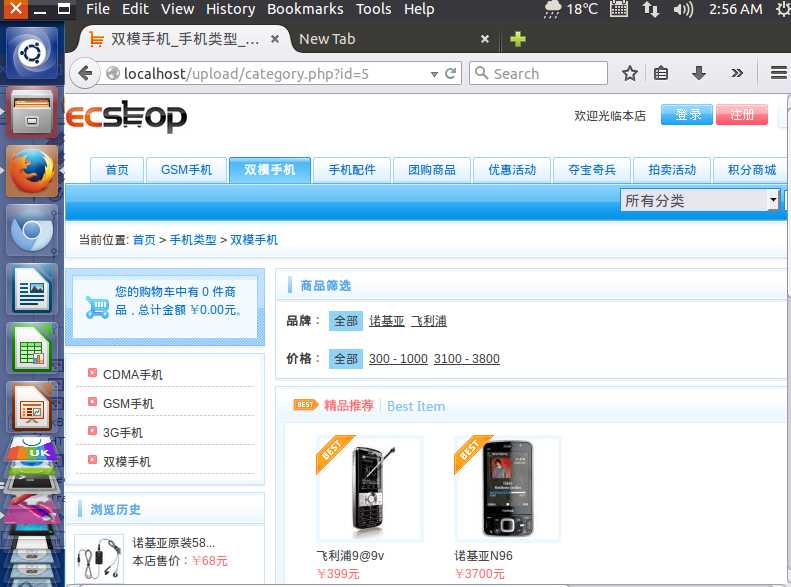Close the 双模手机 tab
The width and height of the screenshot is (791, 587).
tap(275, 39)
